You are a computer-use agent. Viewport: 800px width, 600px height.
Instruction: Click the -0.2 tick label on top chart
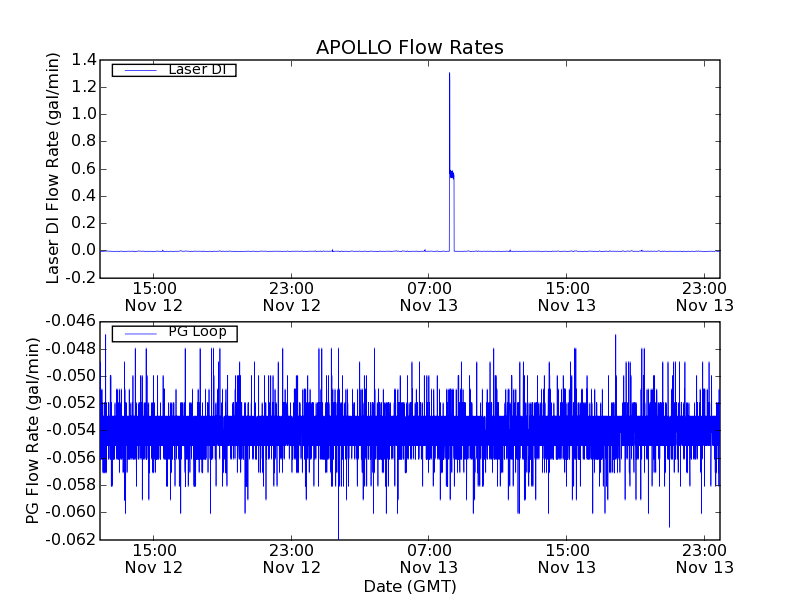point(81,278)
